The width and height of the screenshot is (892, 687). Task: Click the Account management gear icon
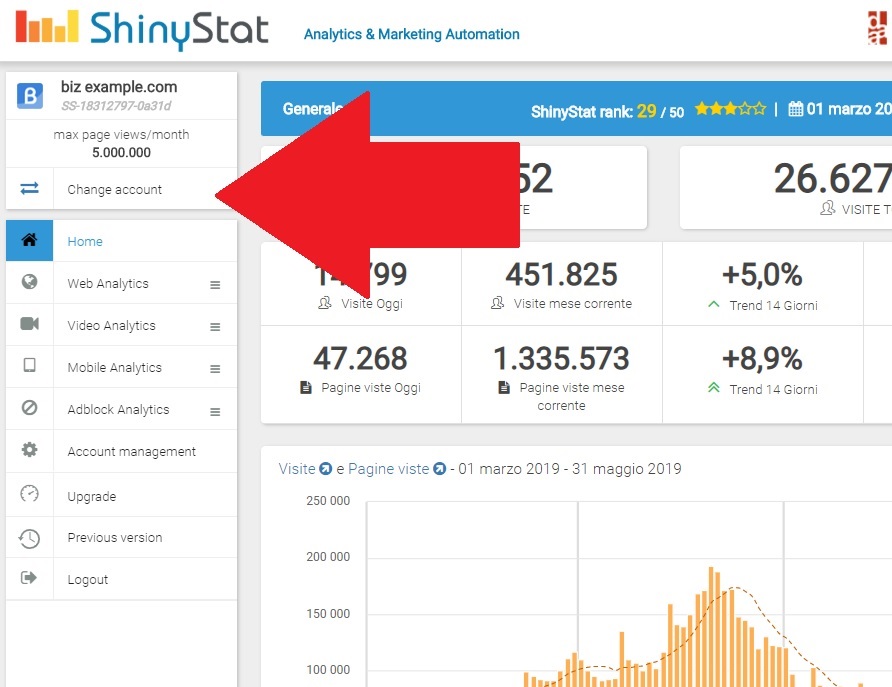coord(30,450)
